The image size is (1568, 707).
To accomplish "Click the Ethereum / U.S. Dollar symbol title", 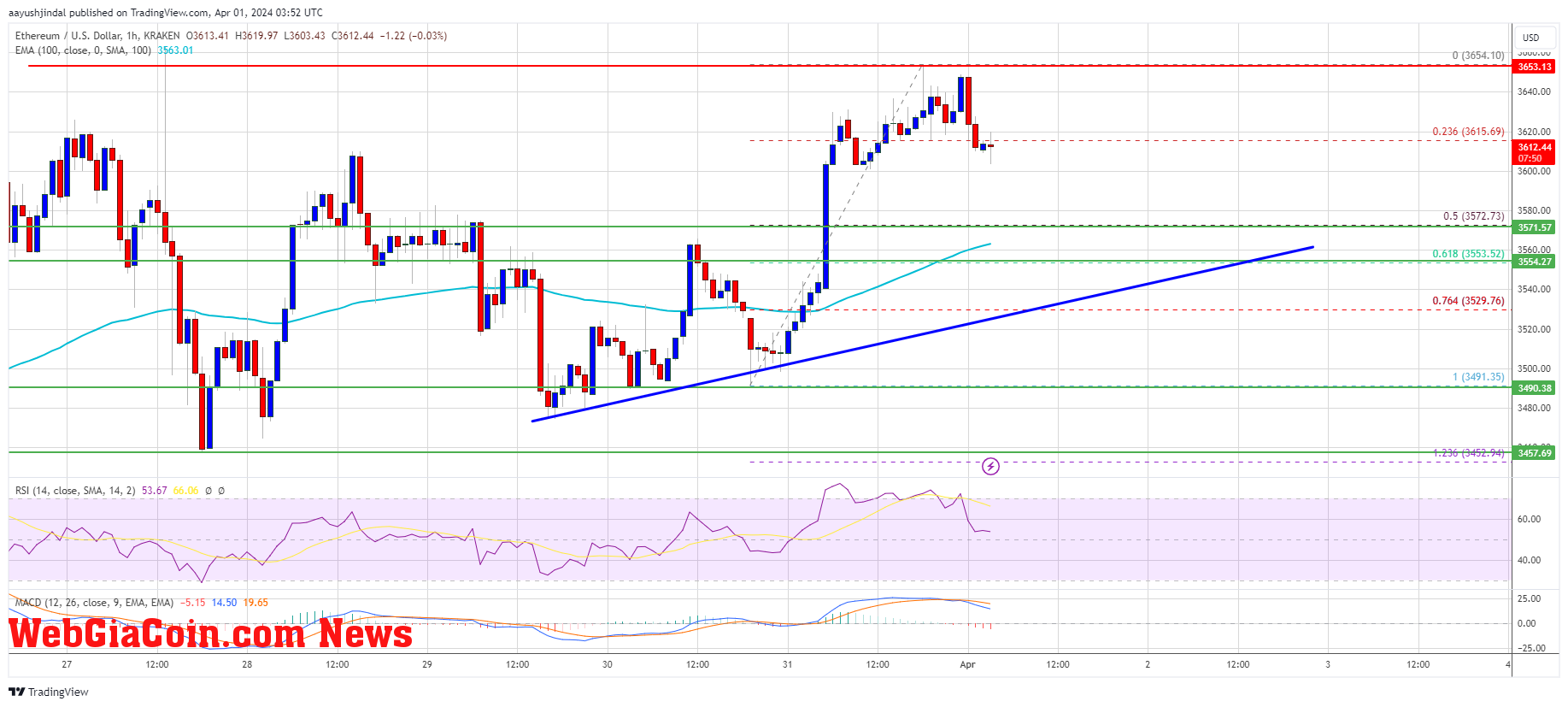I will [x=97, y=36].
